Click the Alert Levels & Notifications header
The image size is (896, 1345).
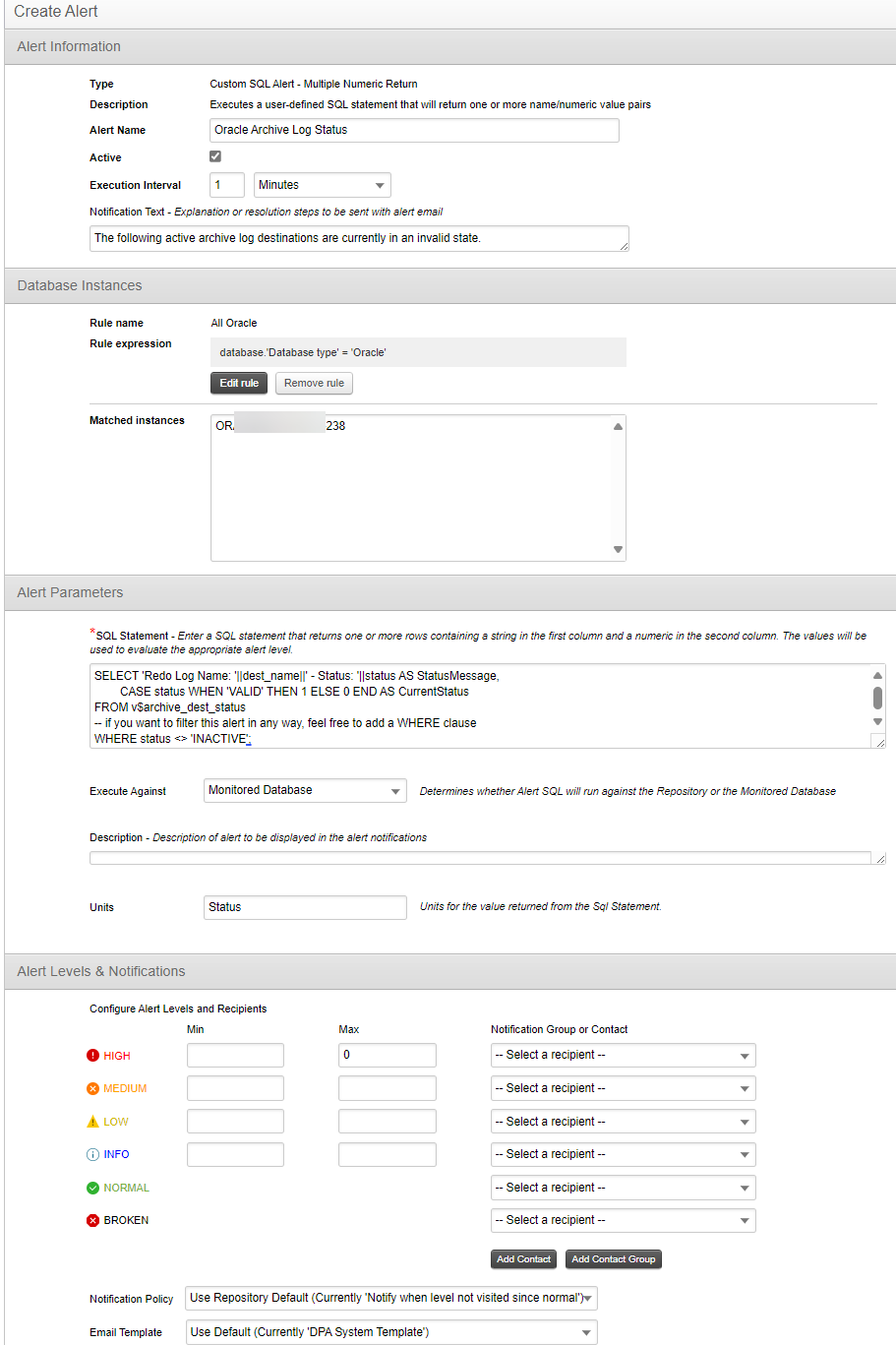tap(450, 971)
